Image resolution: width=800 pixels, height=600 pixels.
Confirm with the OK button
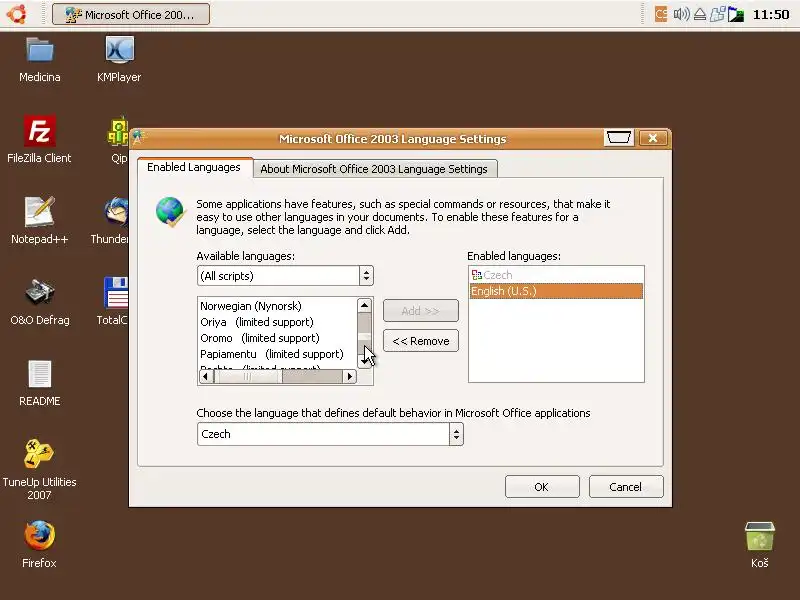[542, 487]
